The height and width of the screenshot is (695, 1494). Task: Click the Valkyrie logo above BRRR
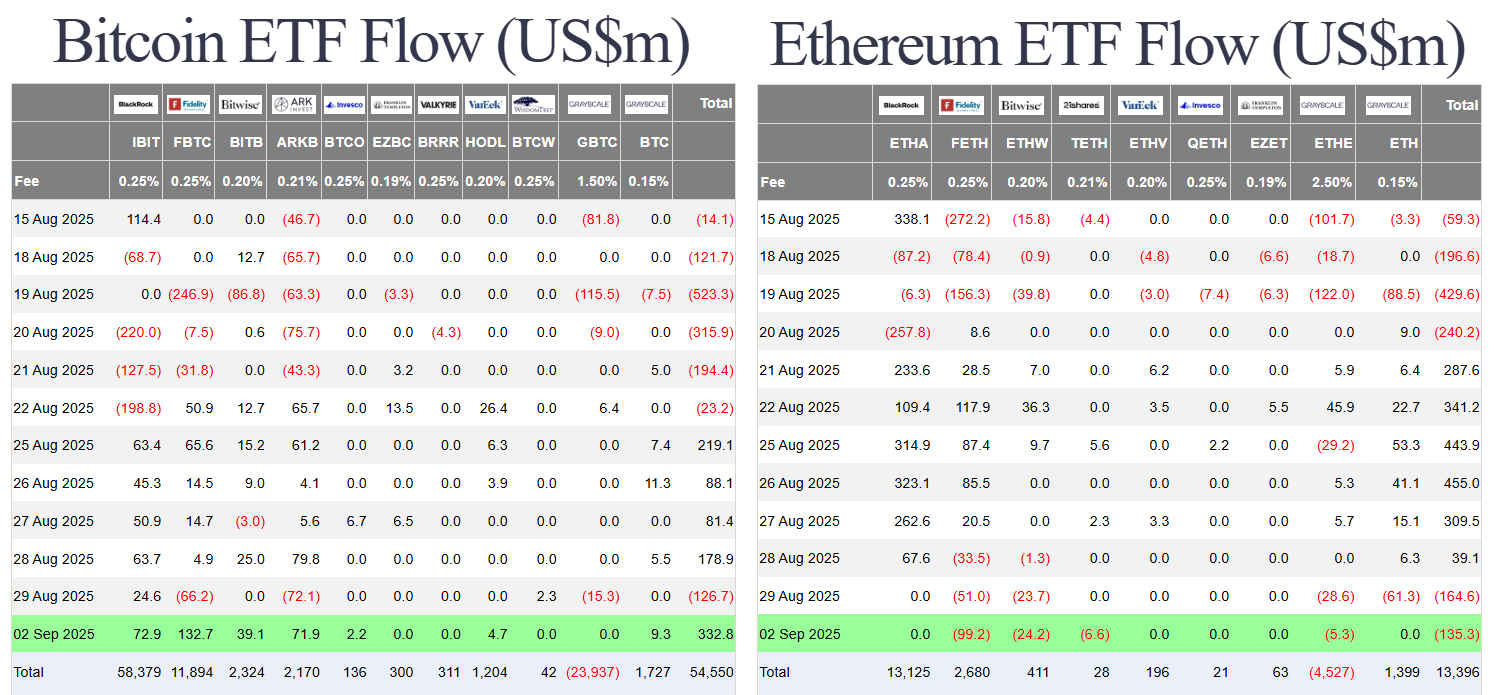[x=438, y=104]
